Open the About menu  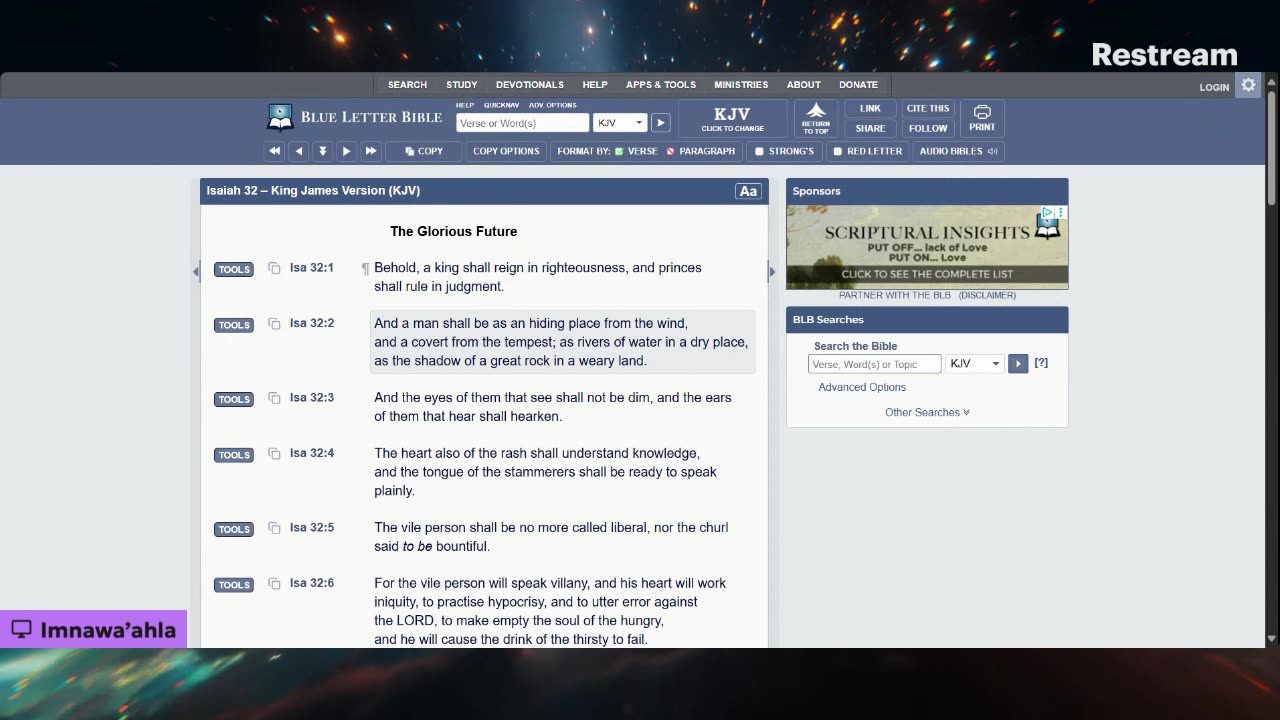pos(803,85)
